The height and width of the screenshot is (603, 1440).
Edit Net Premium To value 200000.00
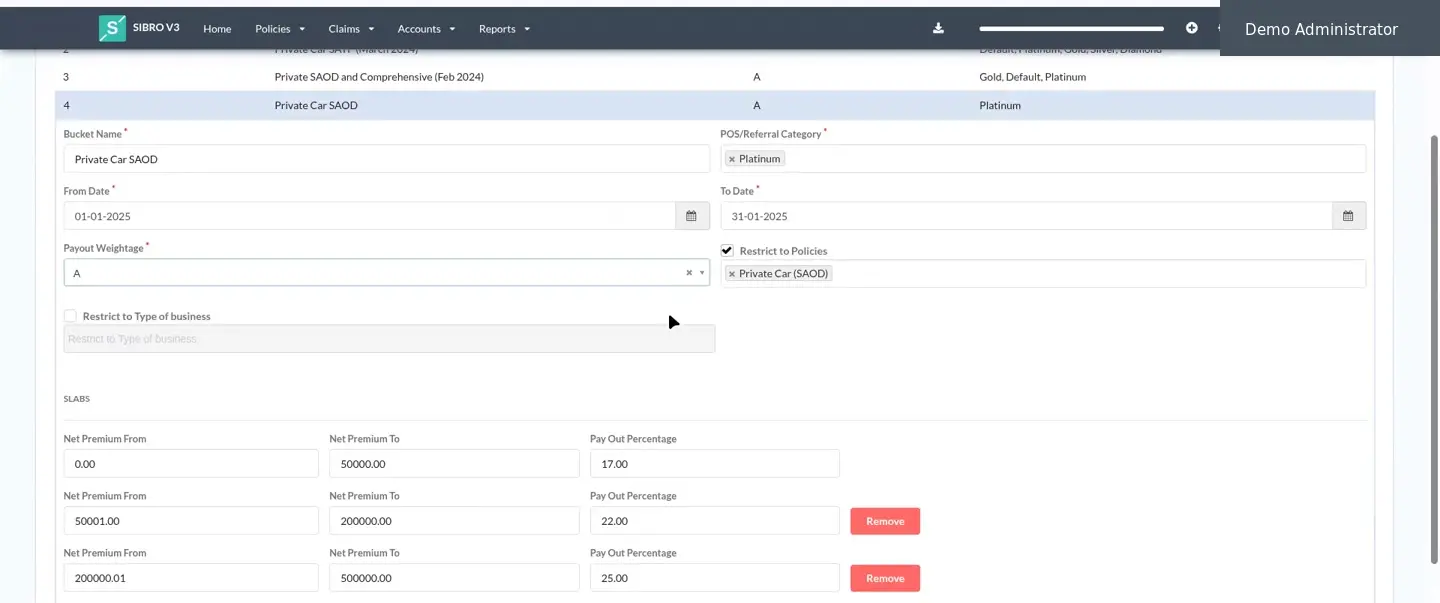coord(454,521)
